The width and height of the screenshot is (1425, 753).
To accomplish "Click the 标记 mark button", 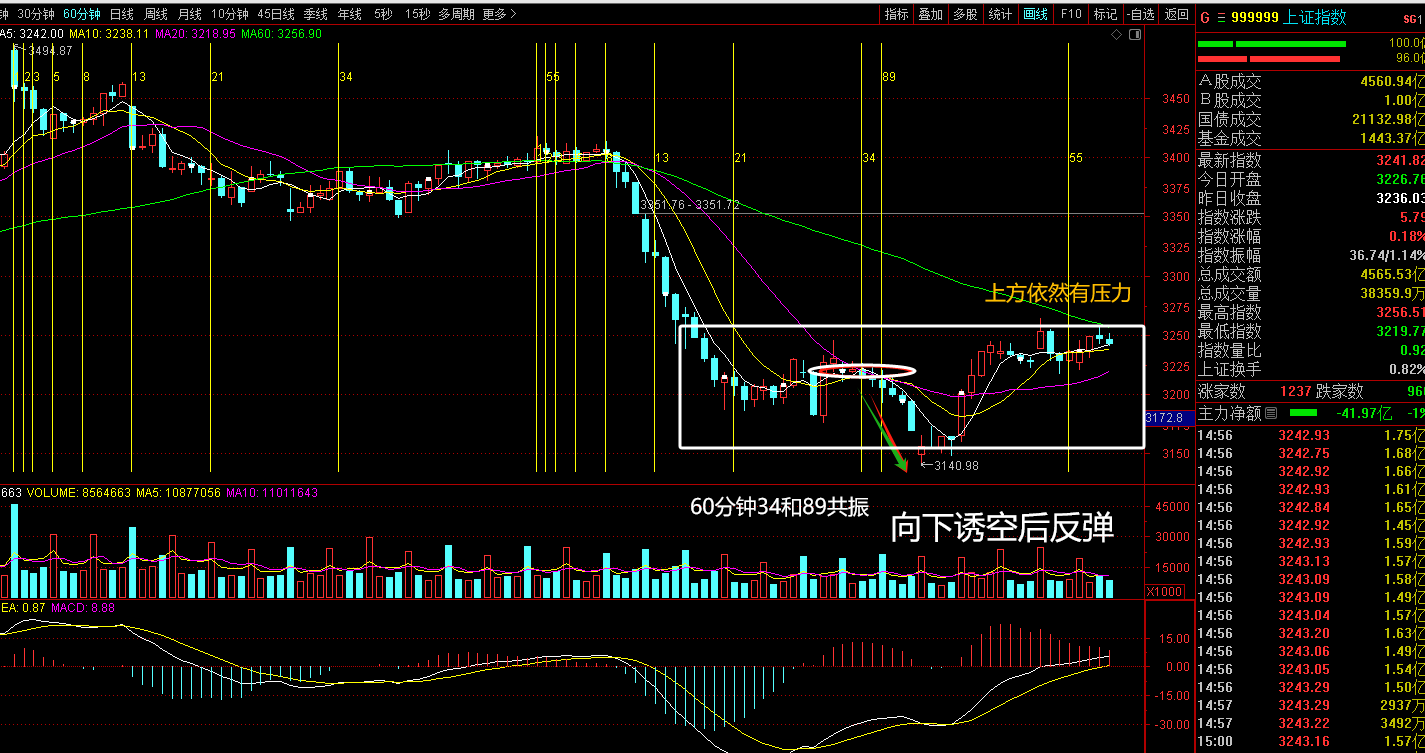I will click(x=1105, y=14).
